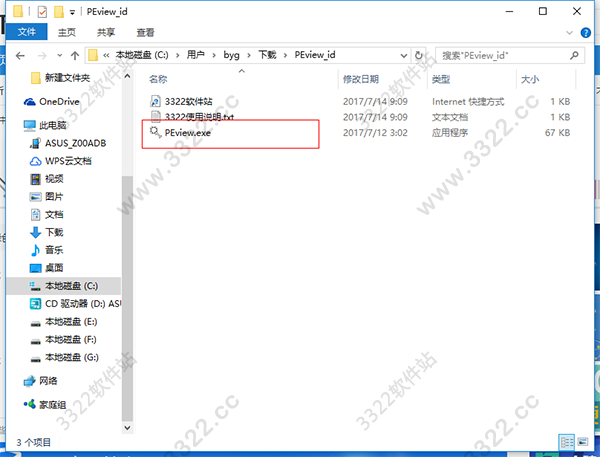Screen dimensions: 600x457
Task: Open 网络 in navigation pane
Action: point(48,381)
